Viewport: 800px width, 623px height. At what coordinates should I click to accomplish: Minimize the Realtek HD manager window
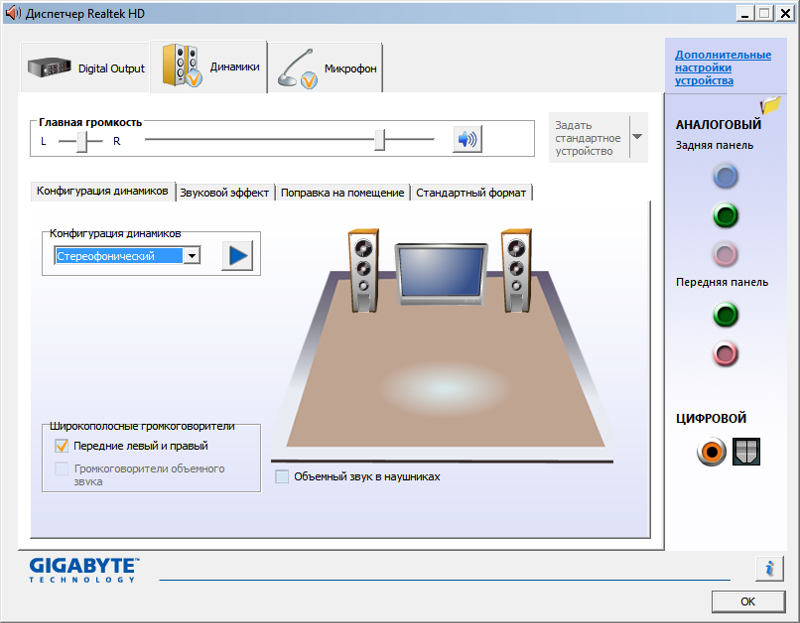[745, 13]
